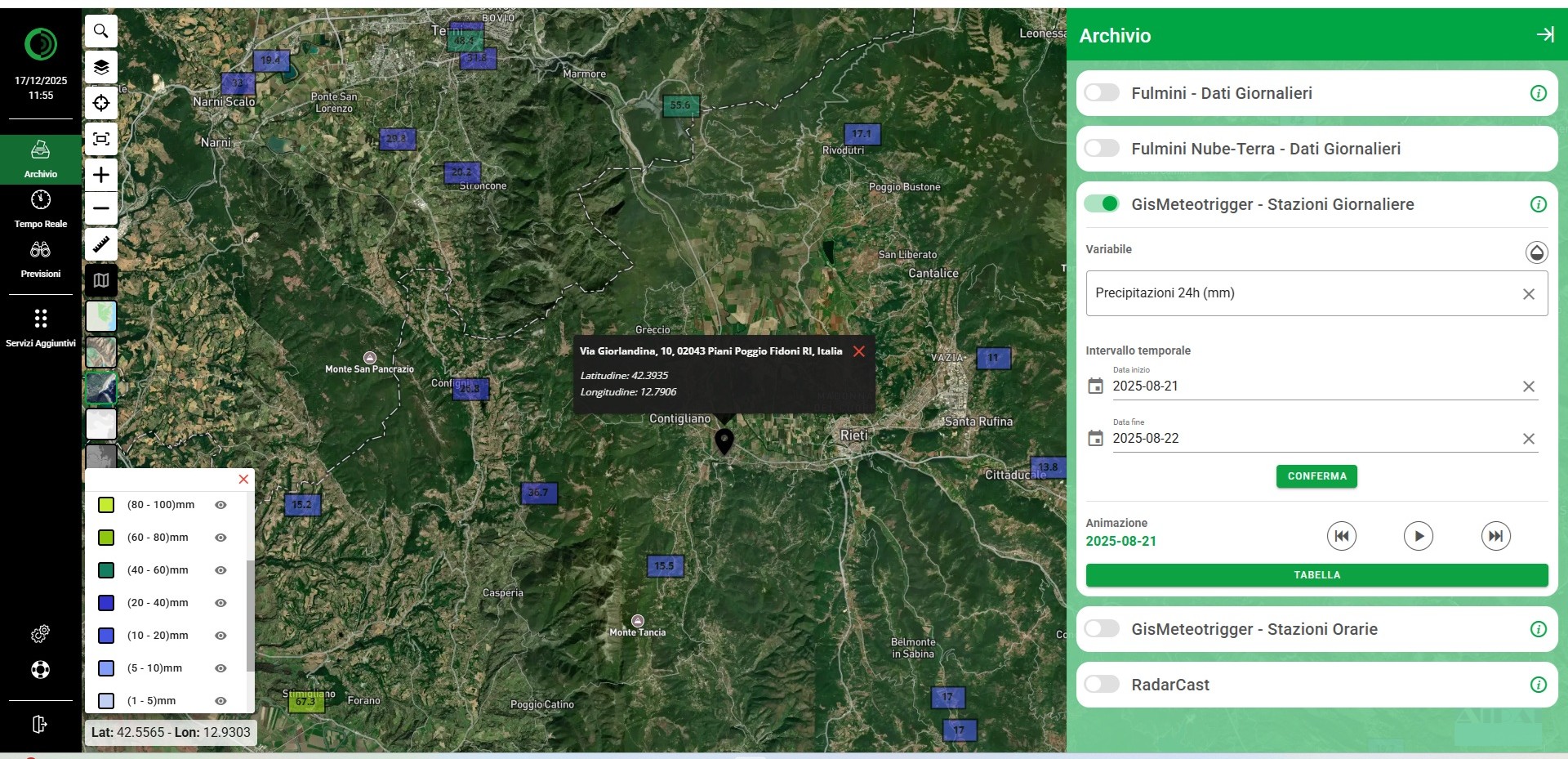Zoom out on the map
The width and height of the screenshot is (1568, 759).
(x=101, y=208)
